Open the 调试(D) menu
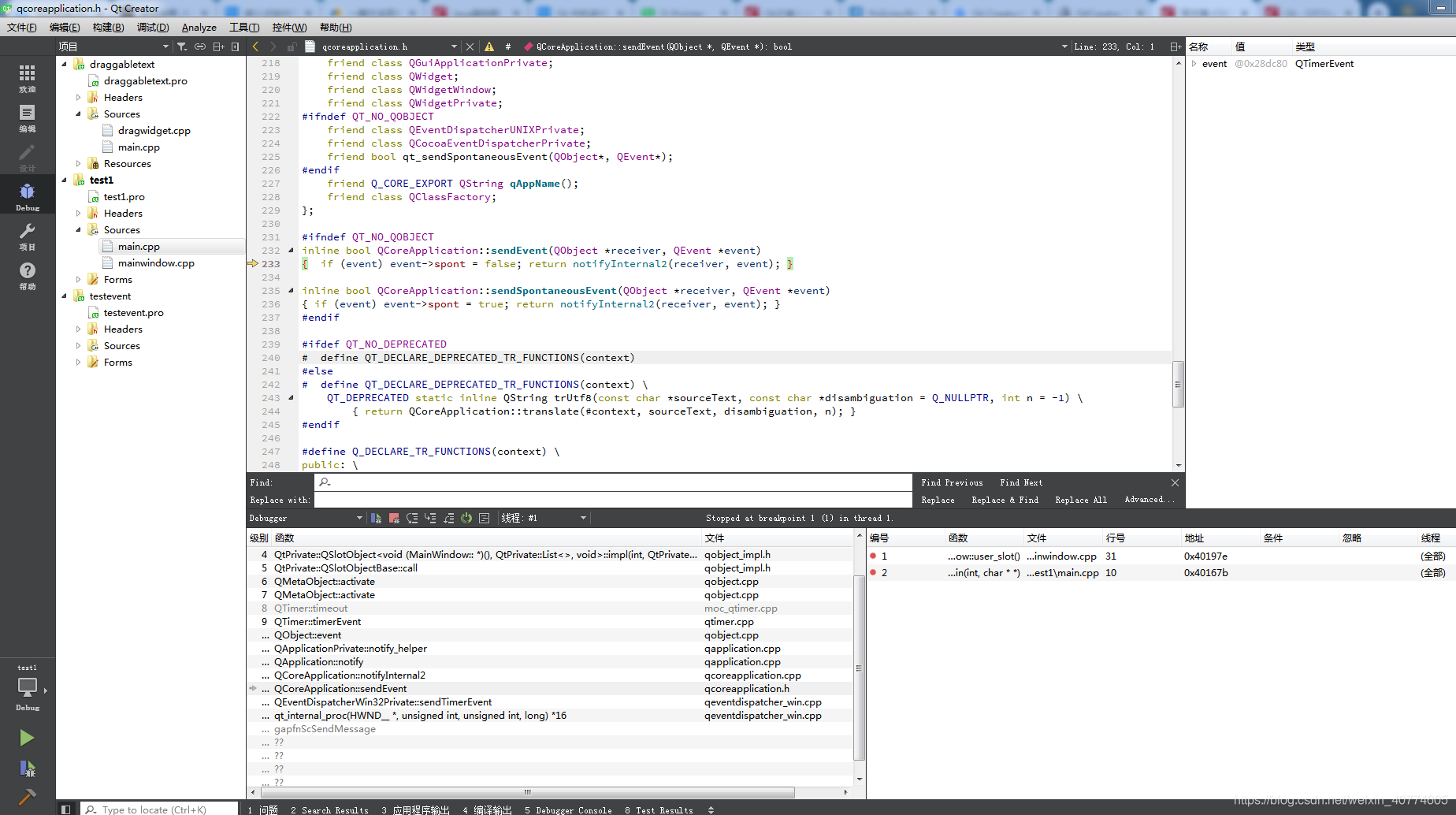 point(153,28)
